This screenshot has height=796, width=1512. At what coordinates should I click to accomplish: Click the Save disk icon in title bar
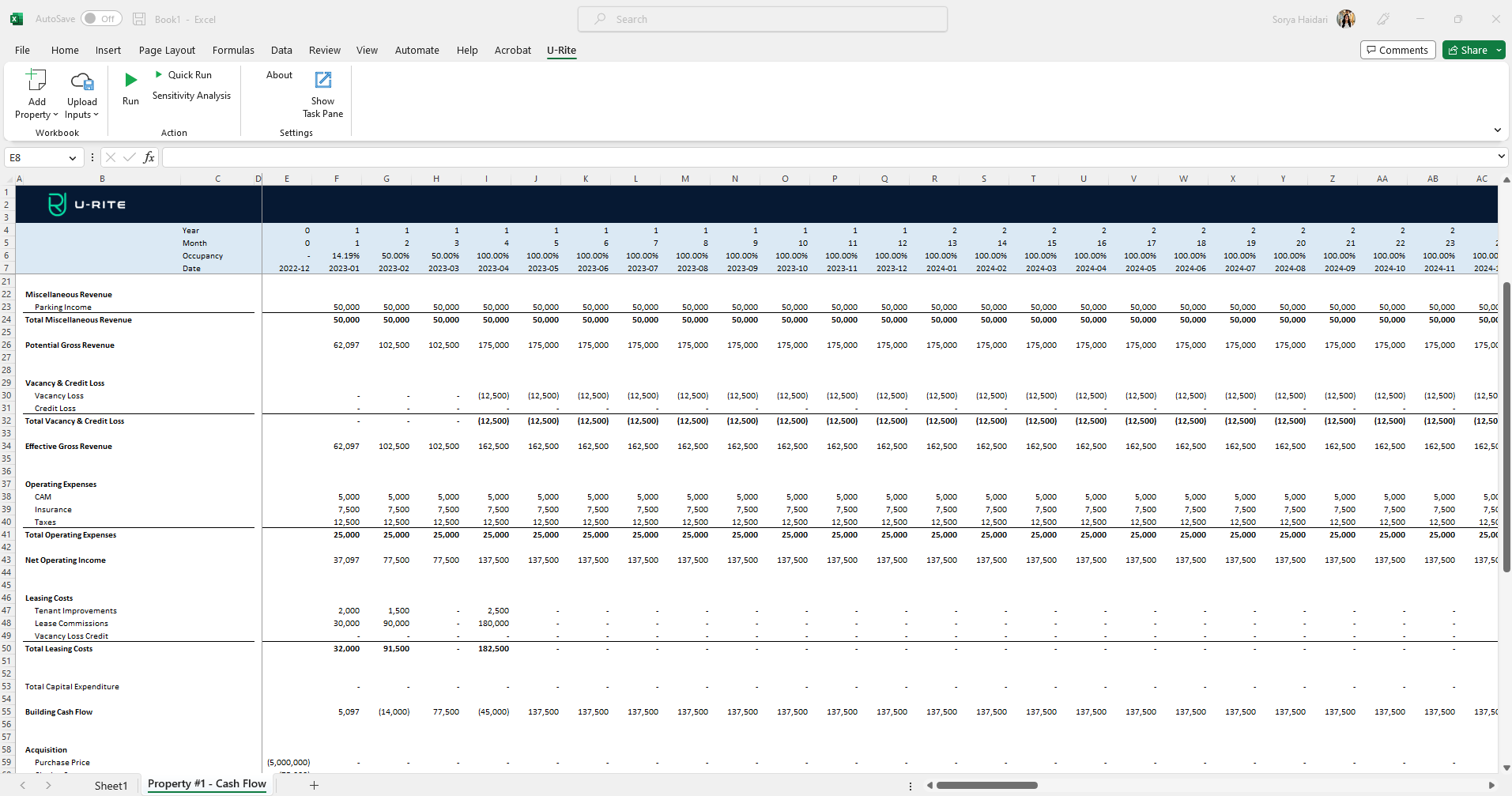(x=139, y=19)
